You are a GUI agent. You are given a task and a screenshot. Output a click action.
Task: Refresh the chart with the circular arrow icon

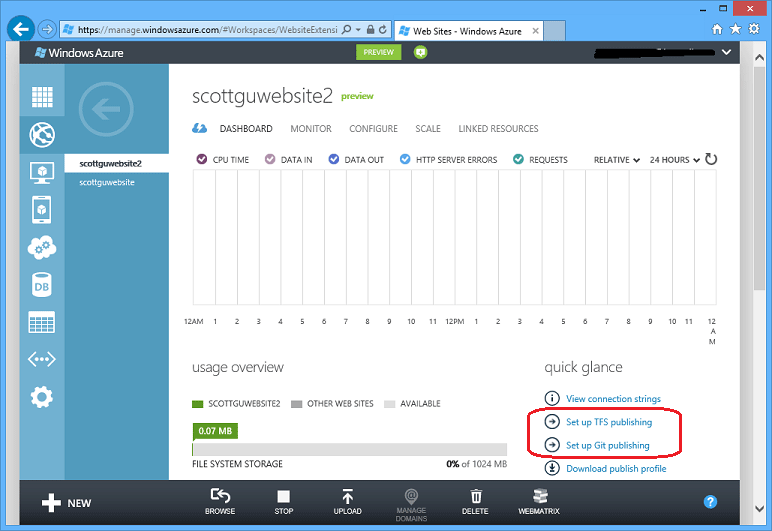point(711,159)
